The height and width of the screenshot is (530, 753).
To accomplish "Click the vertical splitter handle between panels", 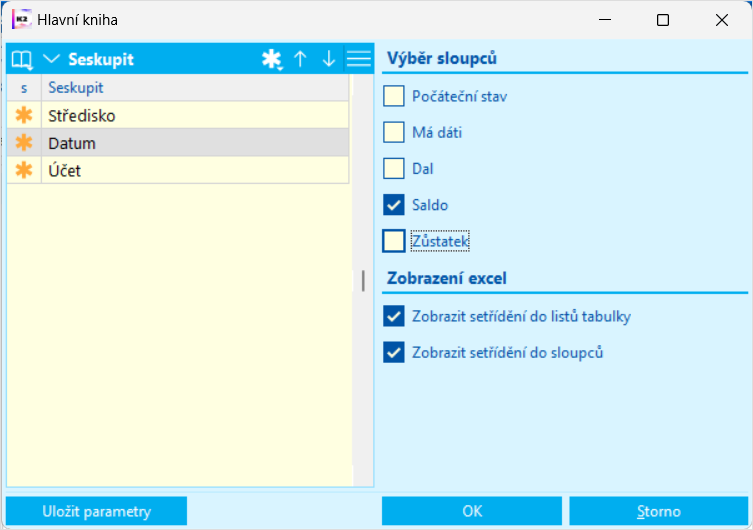I will [x=363, y=281].
